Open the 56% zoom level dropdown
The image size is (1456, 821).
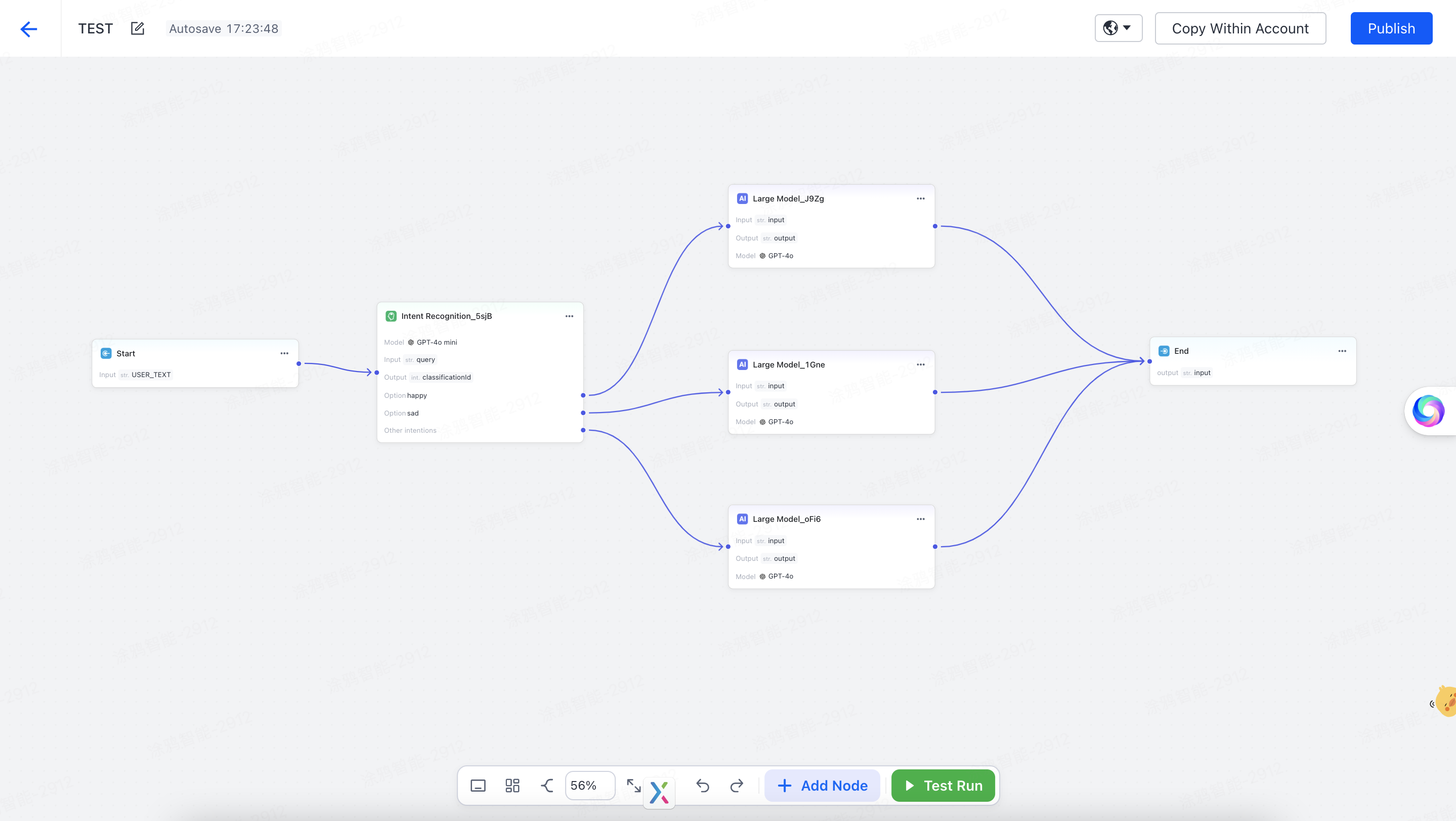tap(589, 786)
